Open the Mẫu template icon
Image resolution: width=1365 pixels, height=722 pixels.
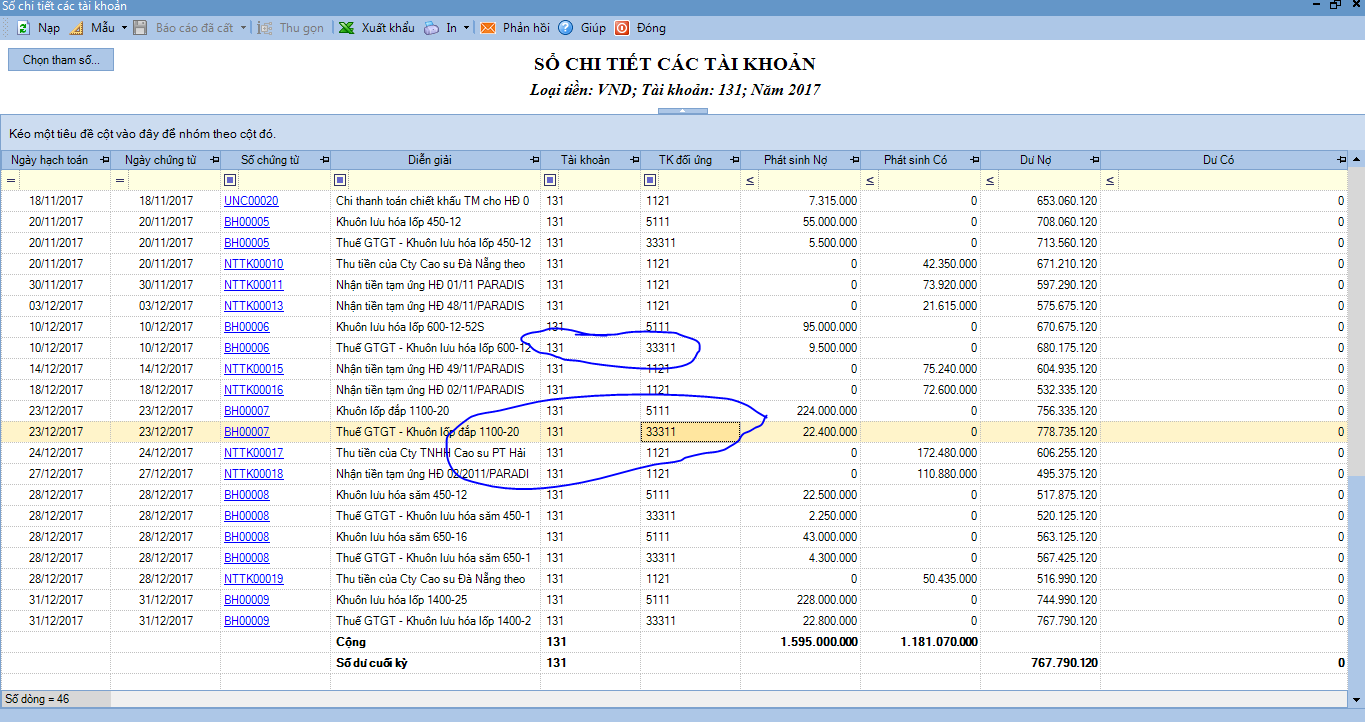(76, 28)
